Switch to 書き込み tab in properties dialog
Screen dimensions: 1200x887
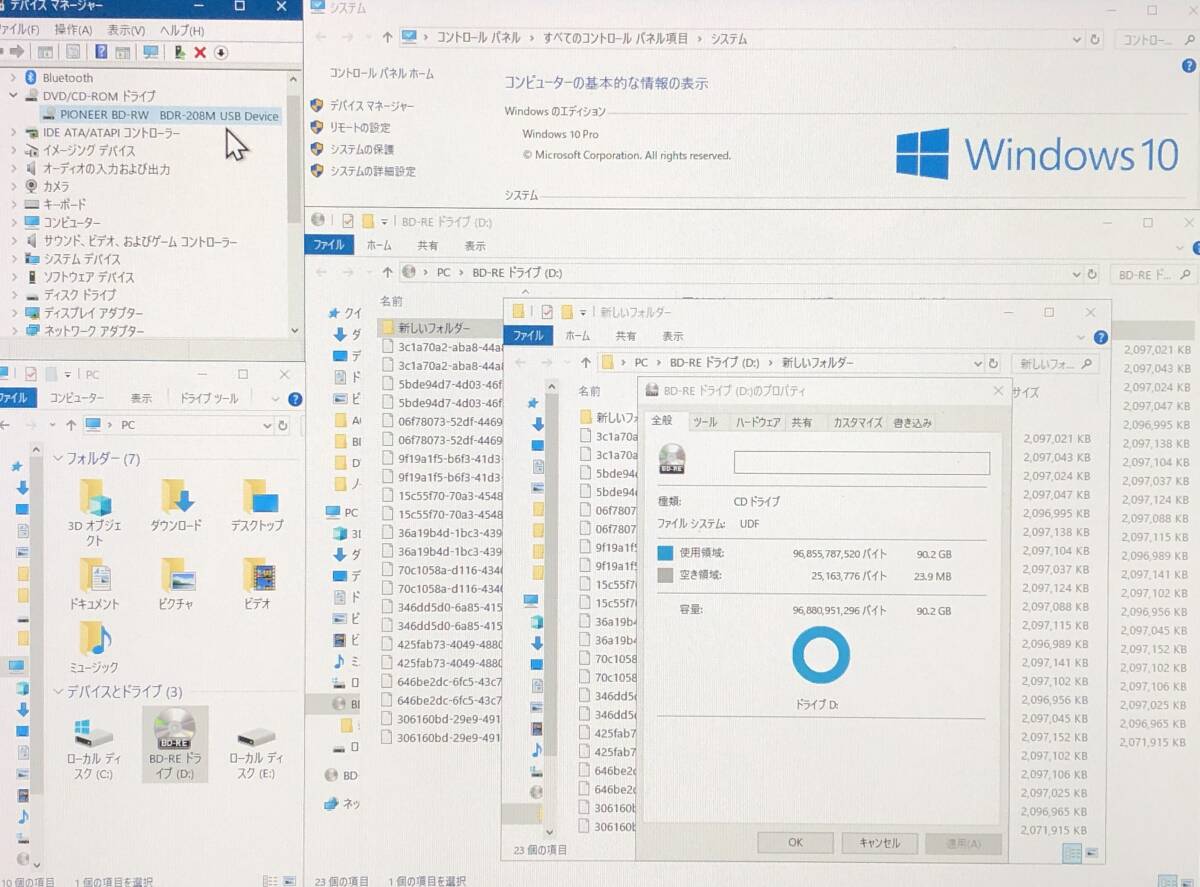click(912, 422)
